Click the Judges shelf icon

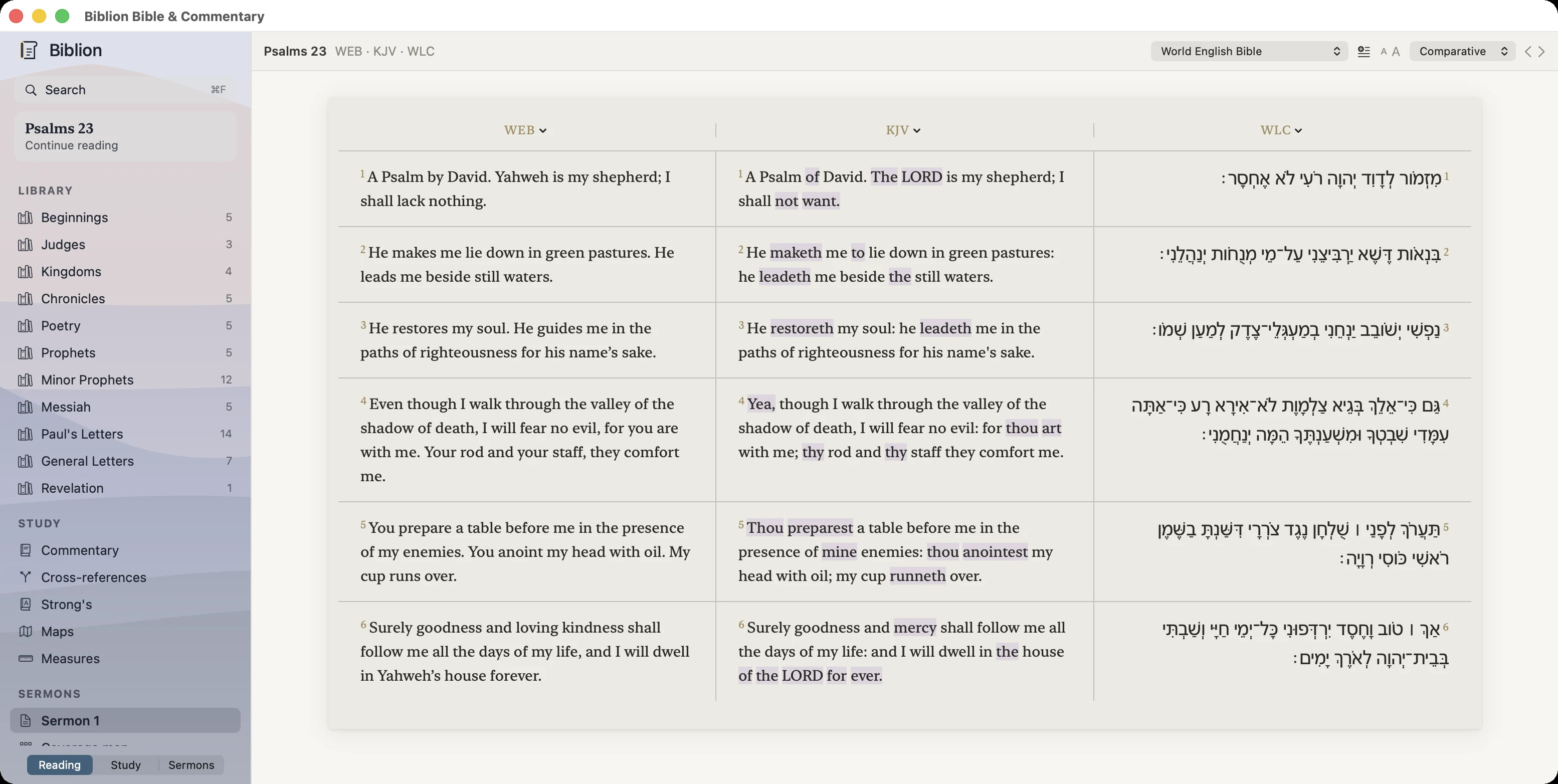[x=26, y=245]
